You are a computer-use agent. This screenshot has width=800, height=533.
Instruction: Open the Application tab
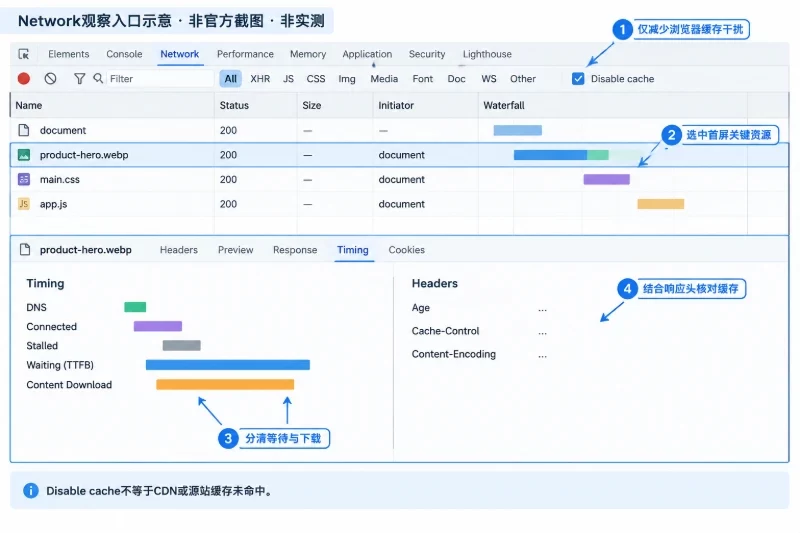367,54
